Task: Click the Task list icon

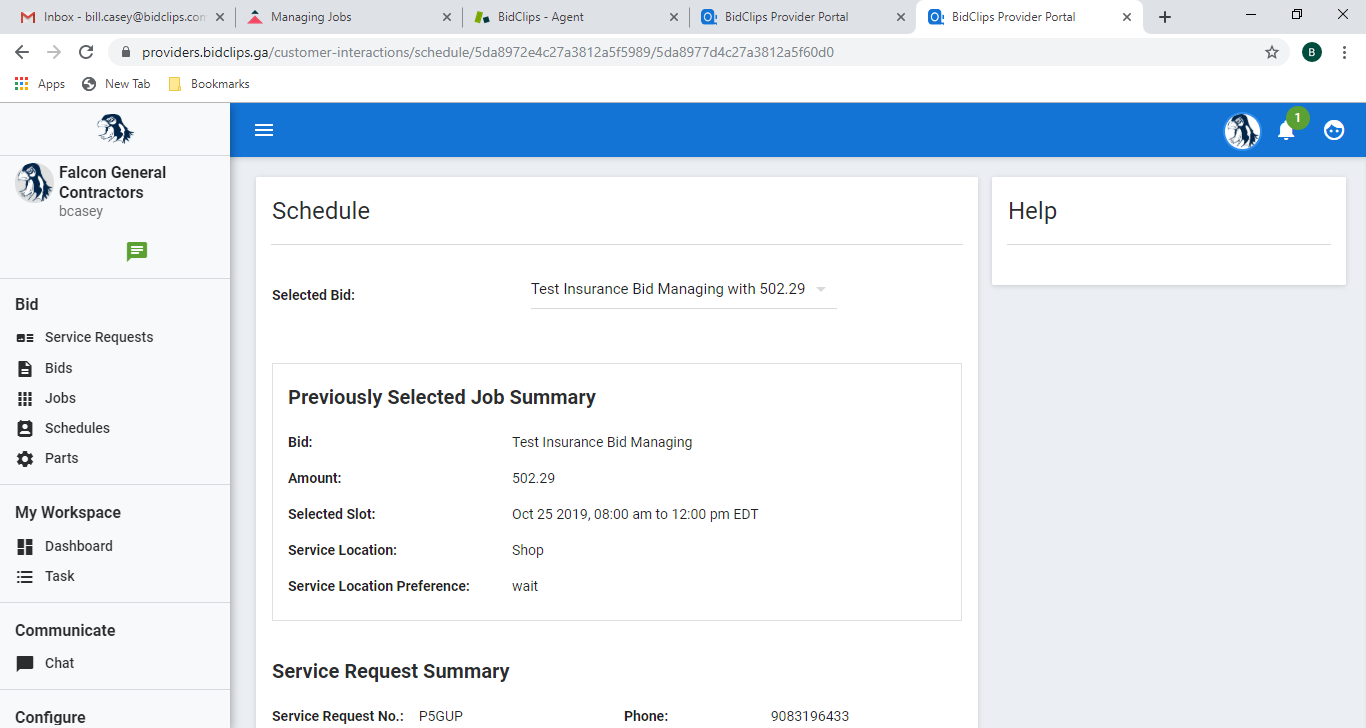Action: click(25, 577)
